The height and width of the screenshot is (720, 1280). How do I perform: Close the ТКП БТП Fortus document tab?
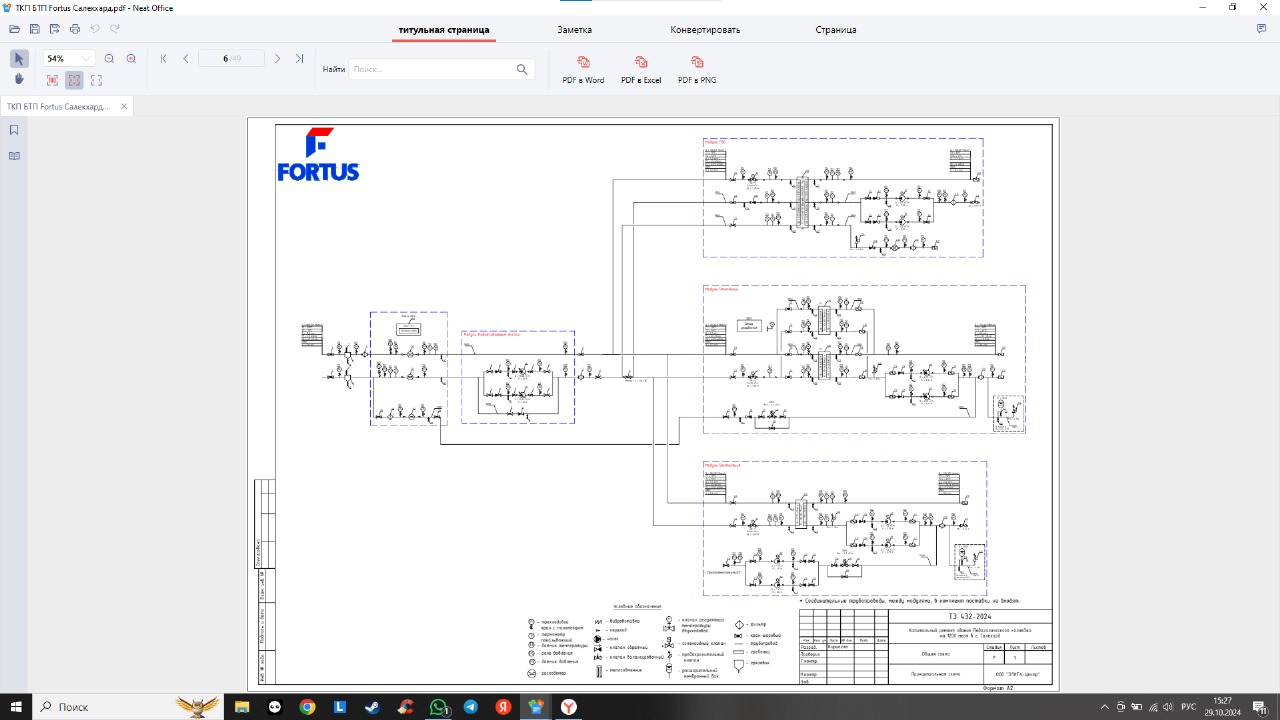point(124,107)
